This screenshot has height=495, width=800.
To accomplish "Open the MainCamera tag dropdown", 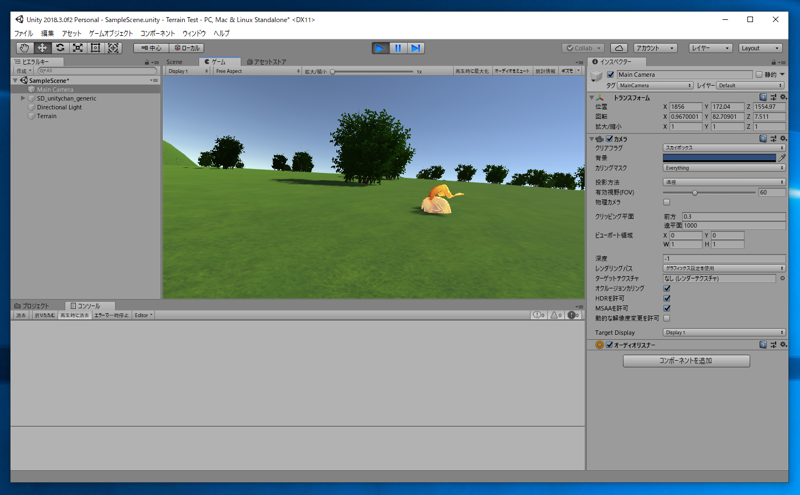I will [655, 85].
